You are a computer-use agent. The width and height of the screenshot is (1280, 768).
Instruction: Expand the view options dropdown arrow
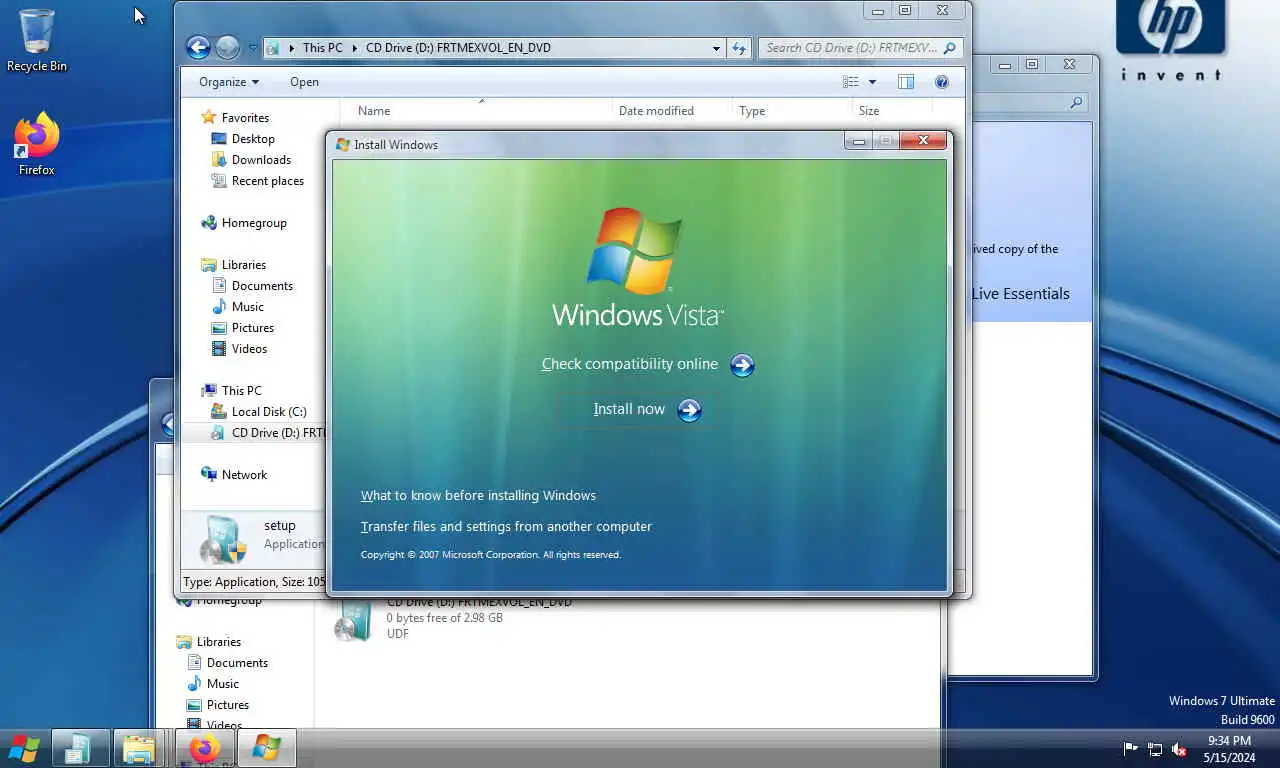pyautogui.click(x=872, y=82)
